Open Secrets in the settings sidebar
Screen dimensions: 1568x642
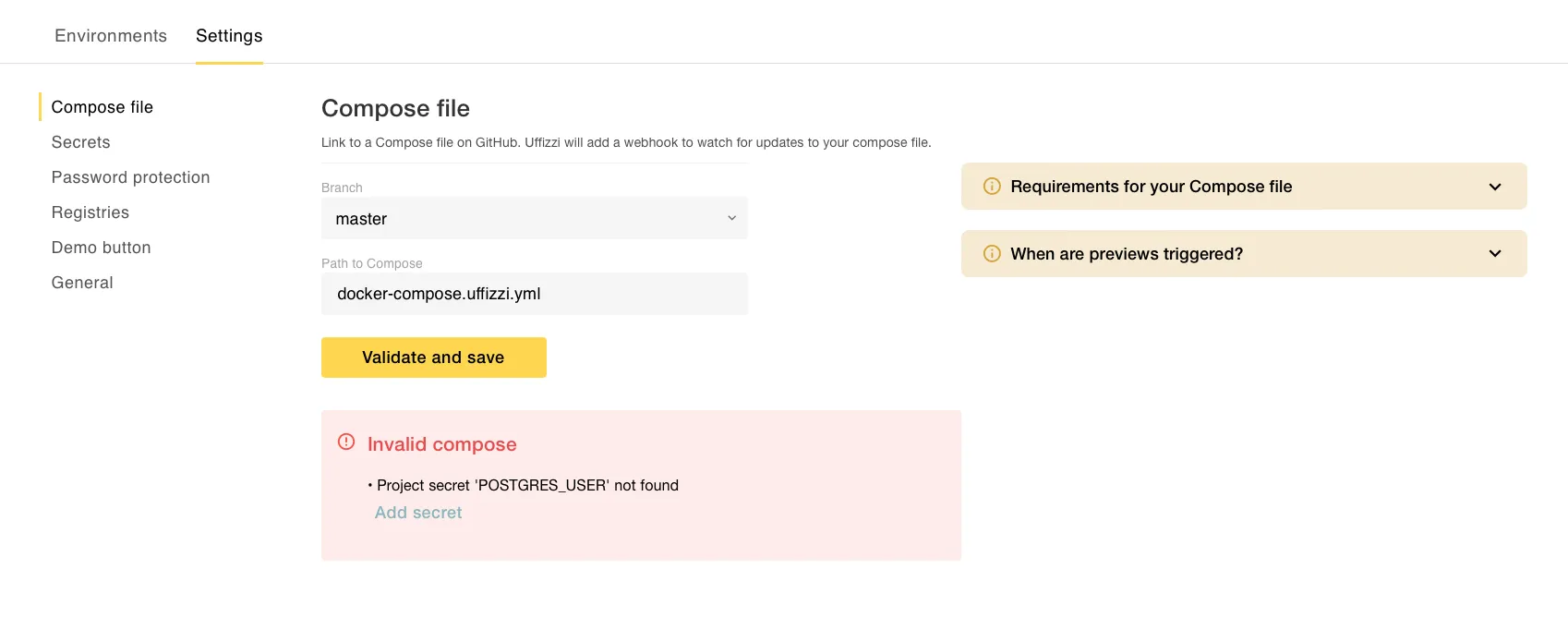tap(81, 142)
